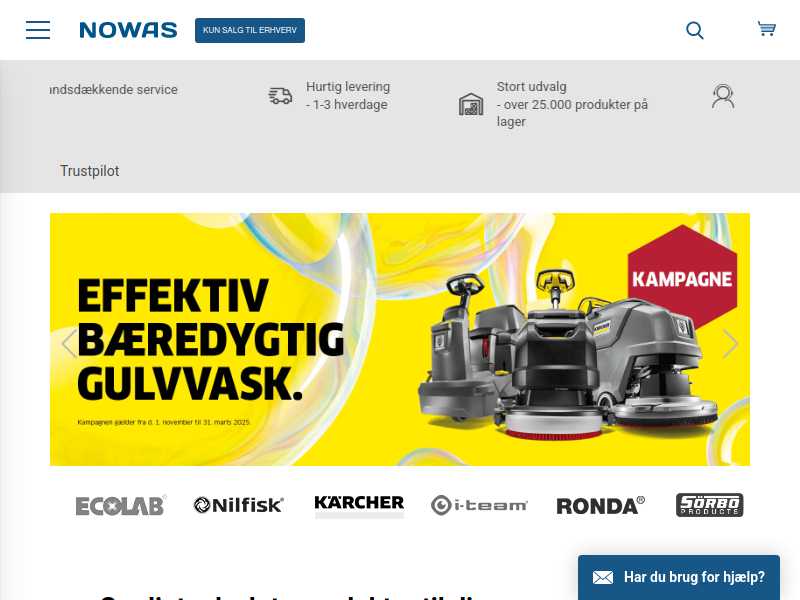The height and width of the screenshot is (600, 800).
Task: Select the Nilfisk brand logo
Action: (238, 505)
